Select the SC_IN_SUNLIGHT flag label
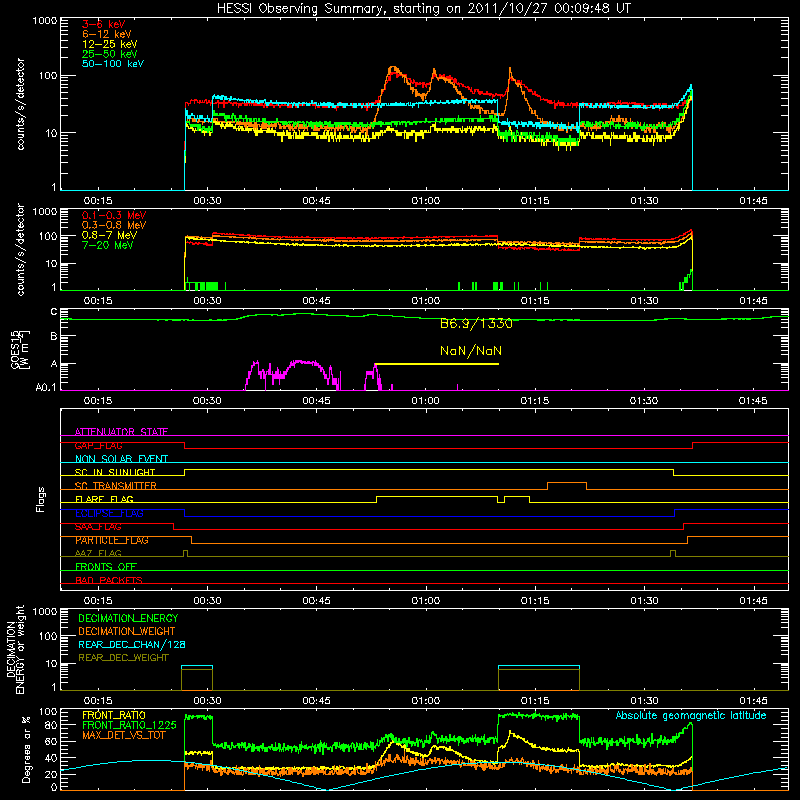The height and width of the screenshot is (800, 800). tap(115, 472)
